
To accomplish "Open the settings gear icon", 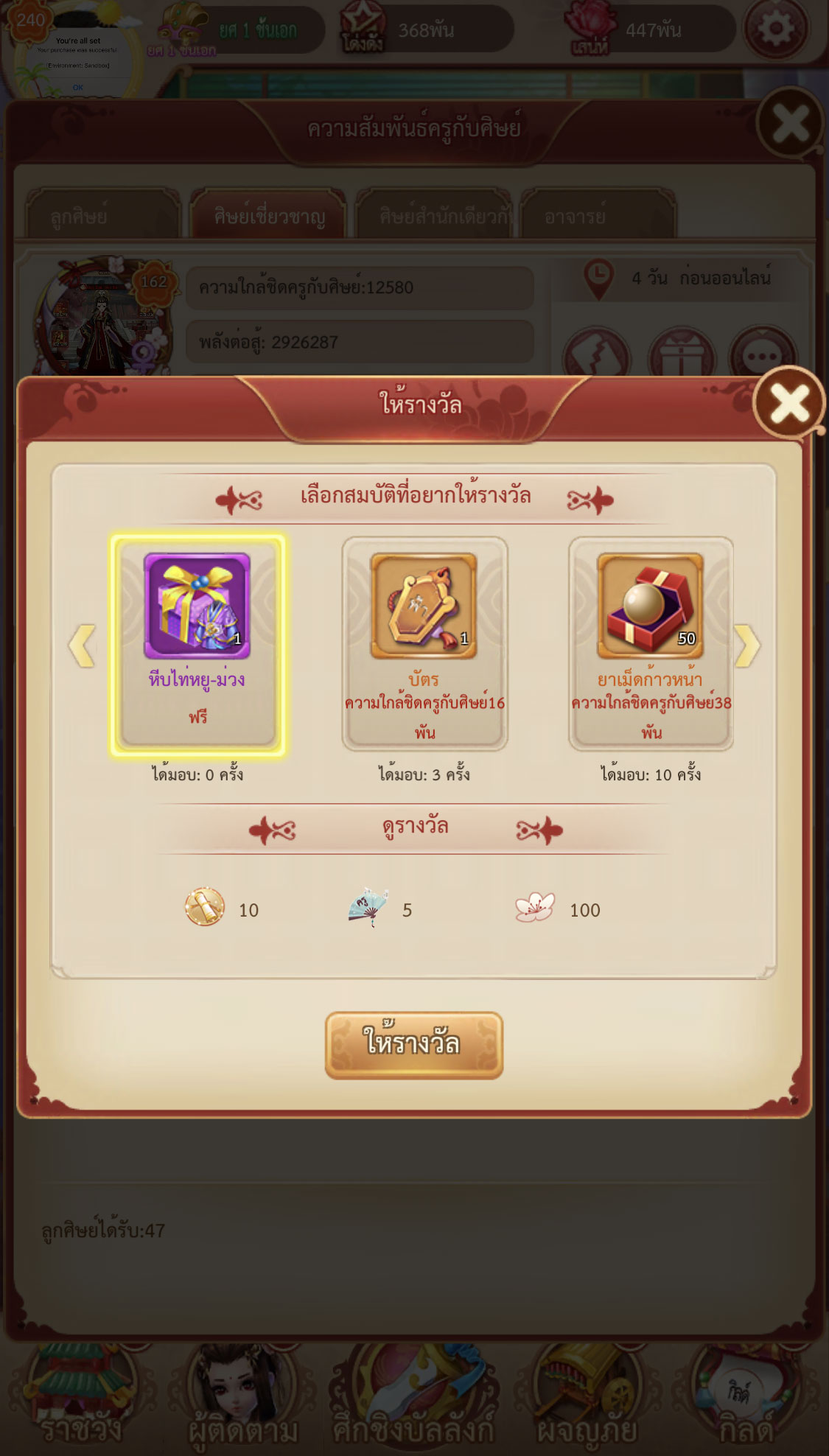I will [x=775, y=28].
